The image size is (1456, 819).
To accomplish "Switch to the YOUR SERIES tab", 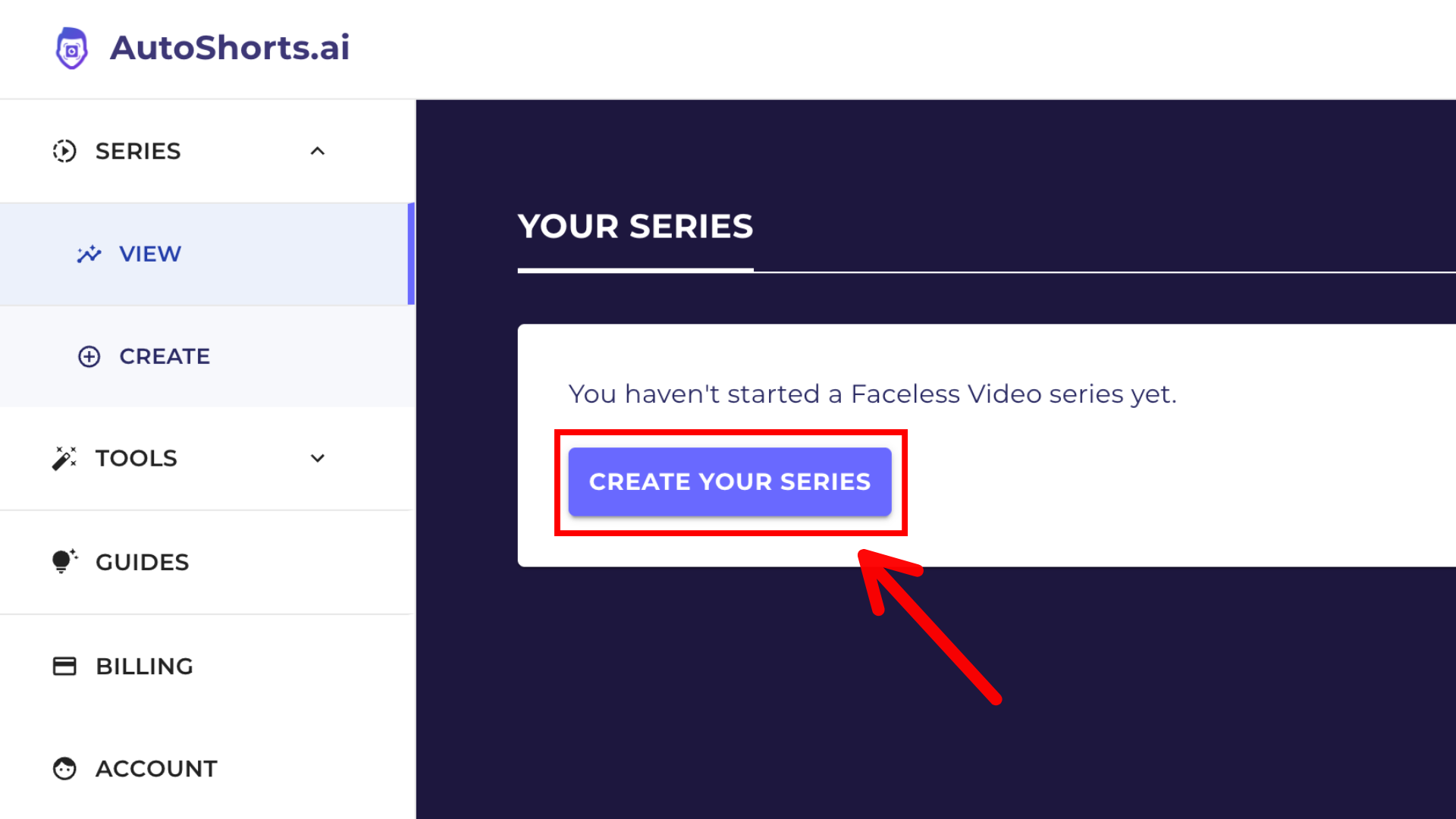I will pos(635,227).
